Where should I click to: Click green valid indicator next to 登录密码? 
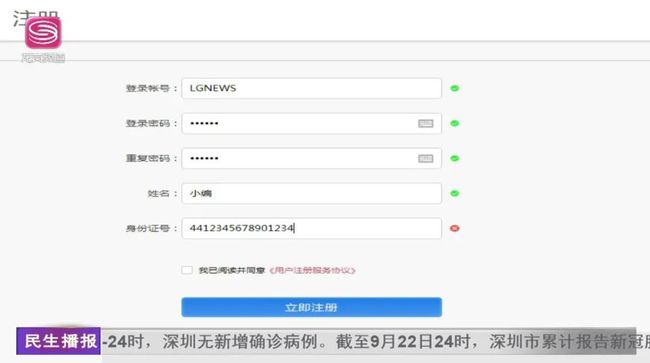455,123
